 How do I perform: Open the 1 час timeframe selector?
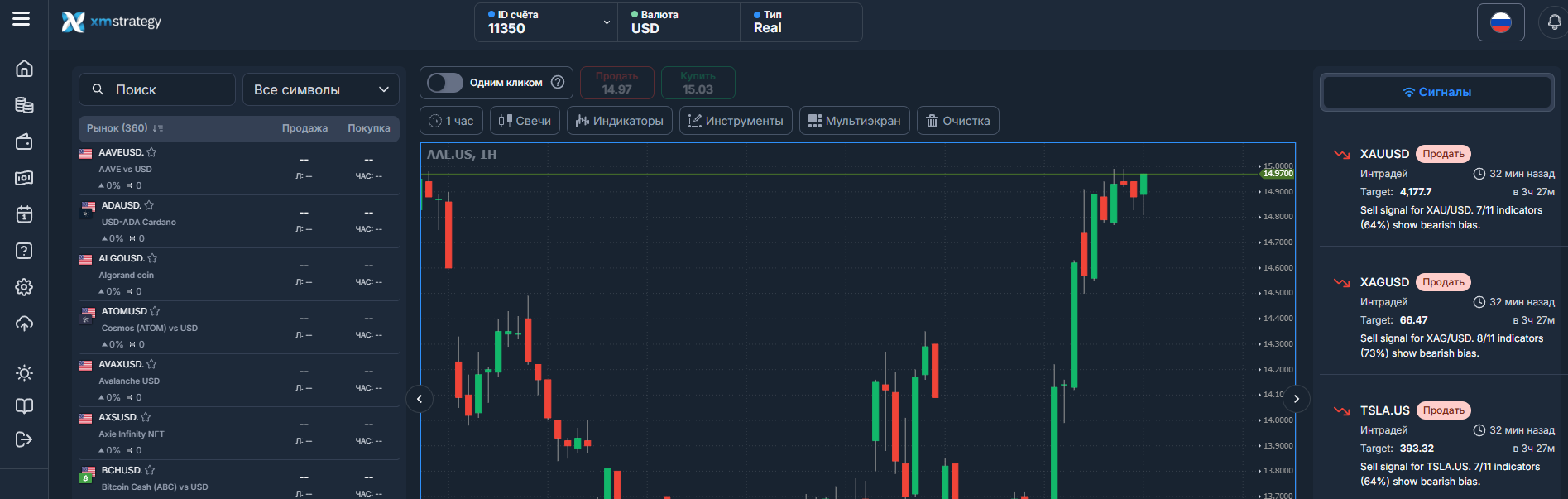451,121
